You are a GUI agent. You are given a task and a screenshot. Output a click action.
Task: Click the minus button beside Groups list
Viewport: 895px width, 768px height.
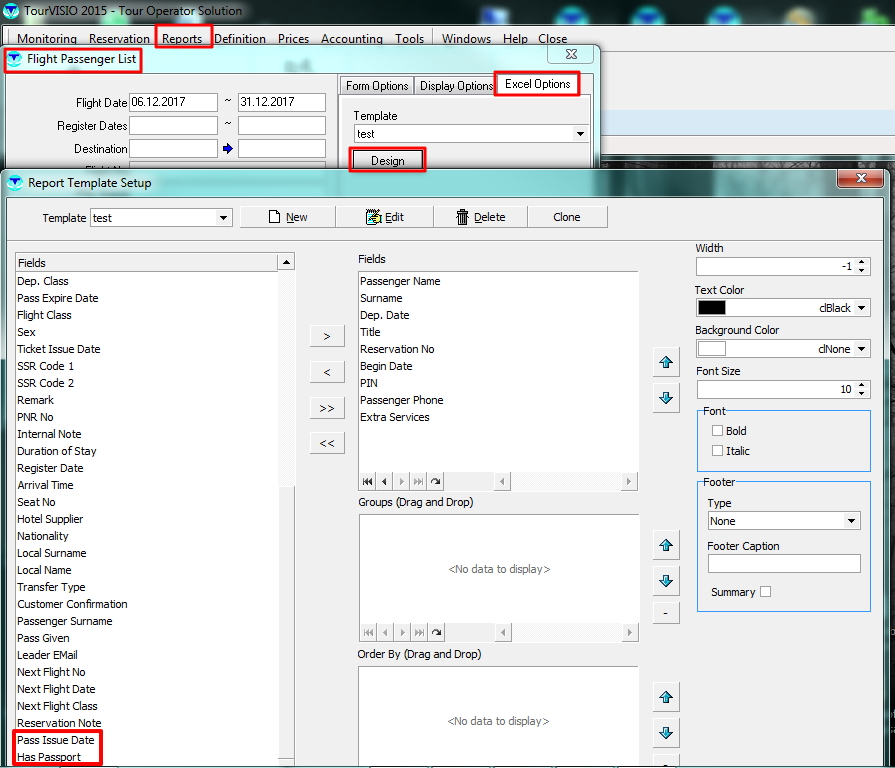(x=665, y=613)
